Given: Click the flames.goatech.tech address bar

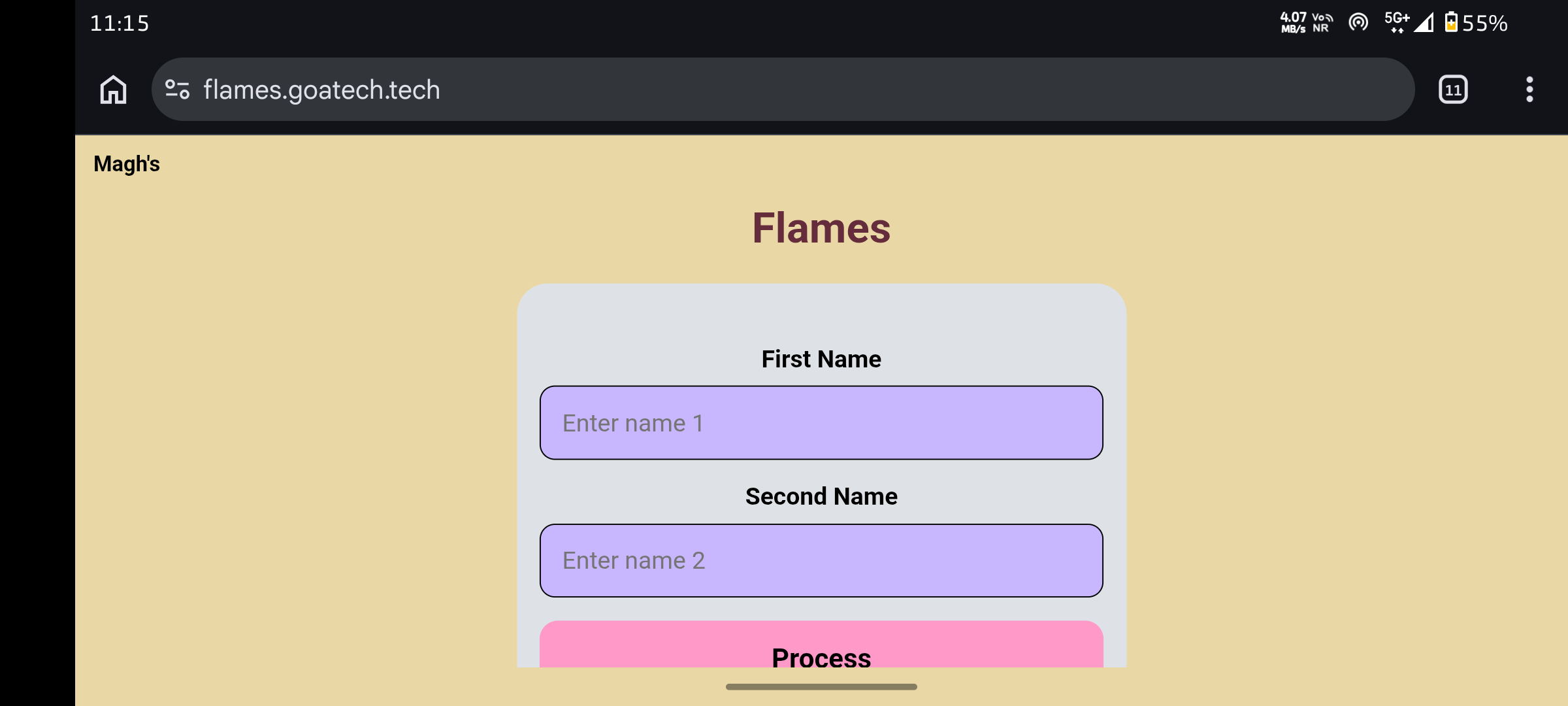Looking at the screenshot, I should [783, 90].
